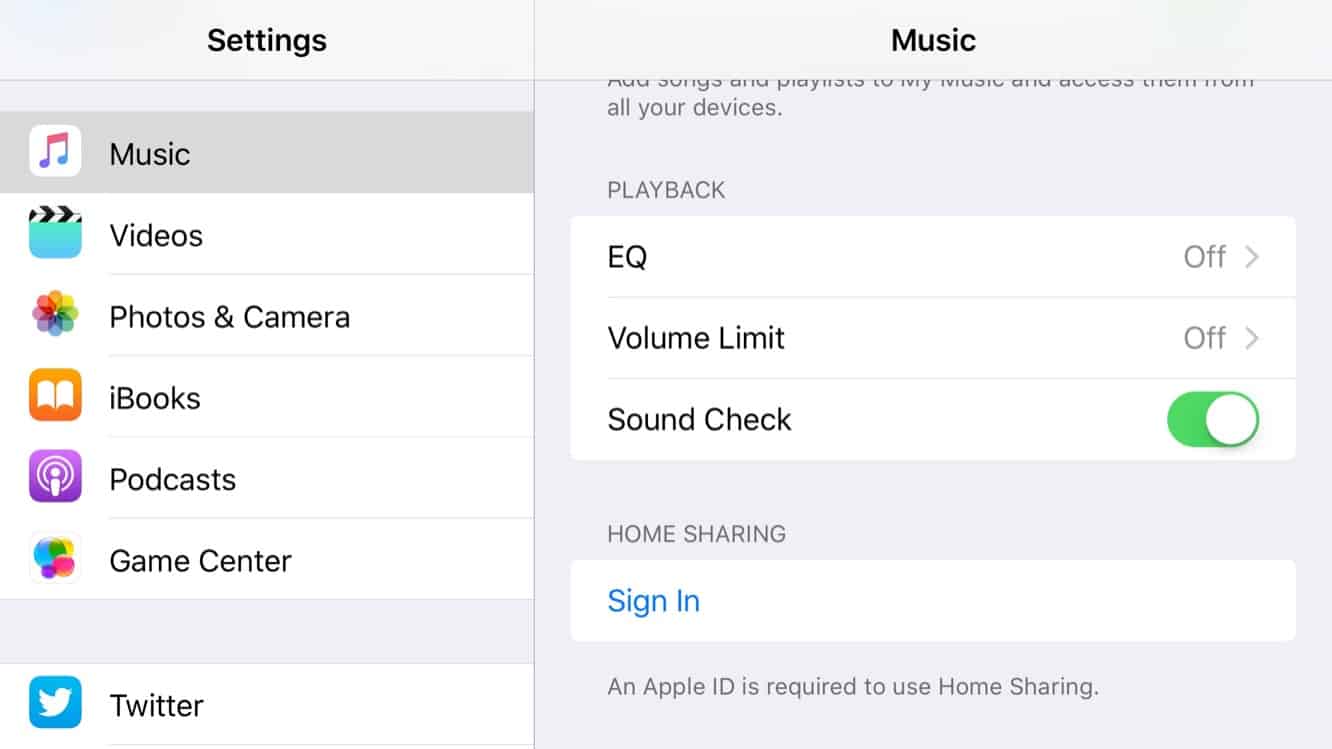The image size is (1332, 749).
Task: Tap the Videos clapperboard icon
Action: [55, 234]
